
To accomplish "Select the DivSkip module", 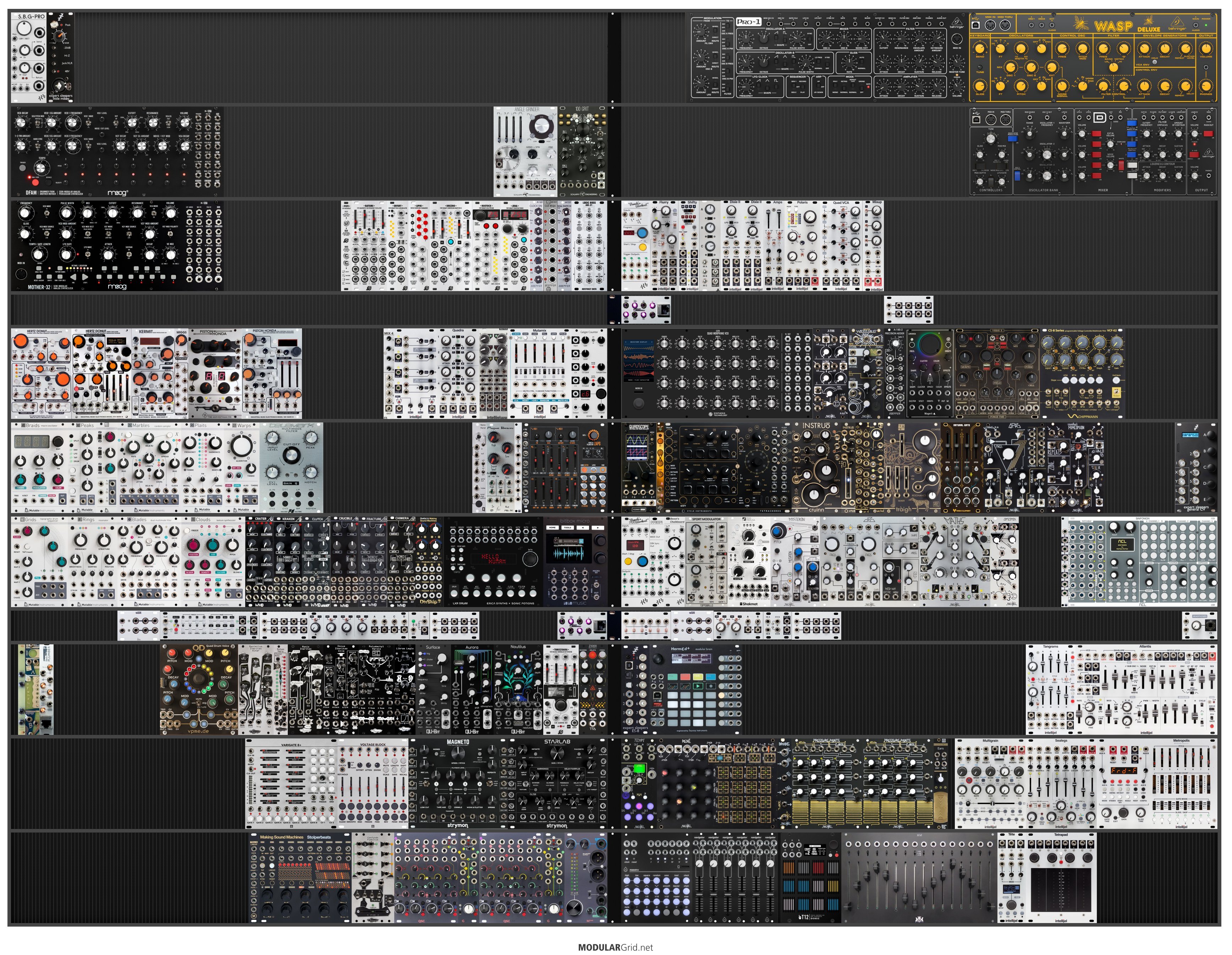I will click(430, 562).
